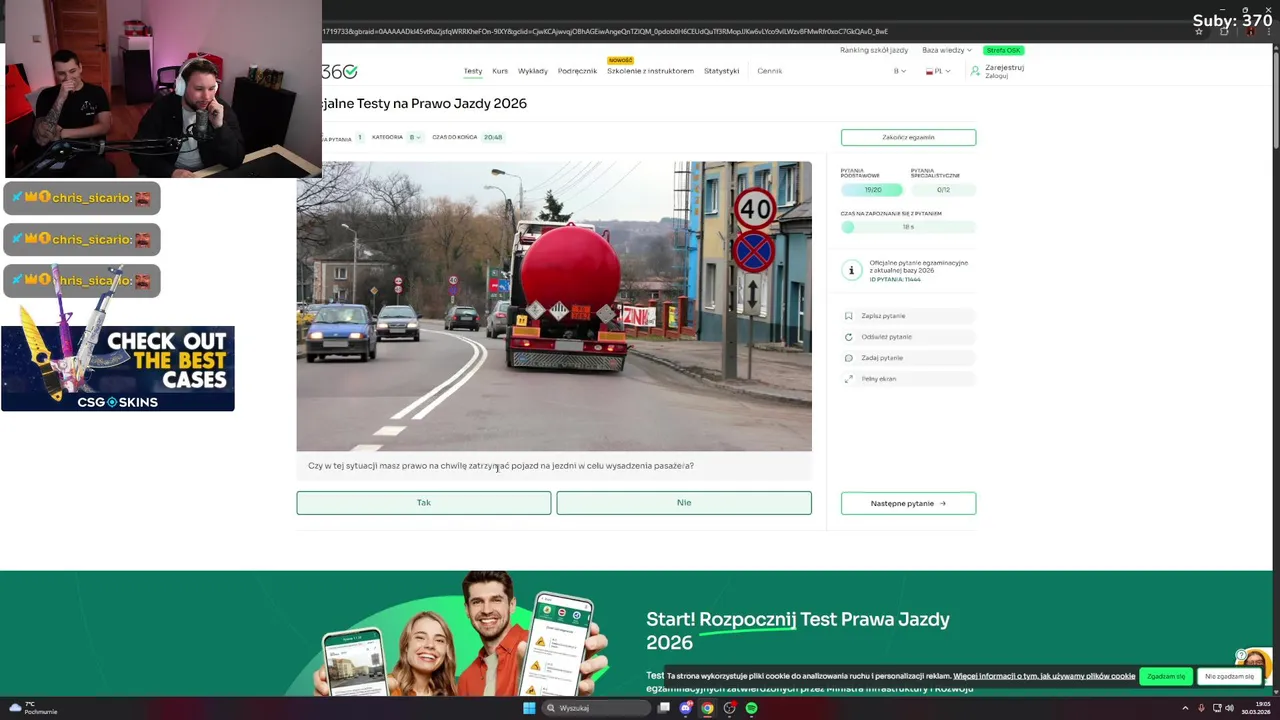Viewport: 1280px width, 720px height.
Task: Click the NOWOŚĆ badge above Szkolenie
Action: [620, 60]
